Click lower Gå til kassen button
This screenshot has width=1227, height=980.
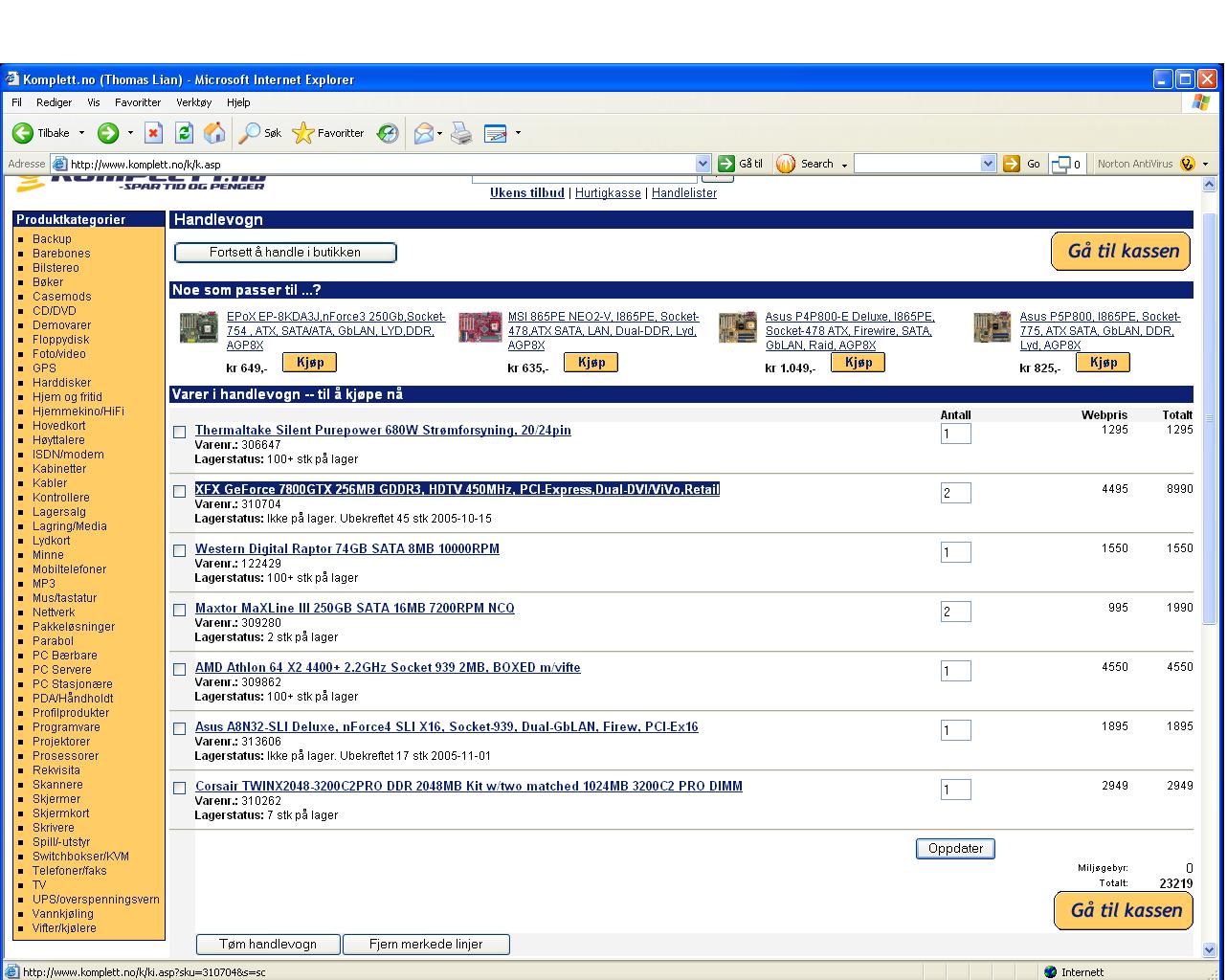pos(1125,910)
